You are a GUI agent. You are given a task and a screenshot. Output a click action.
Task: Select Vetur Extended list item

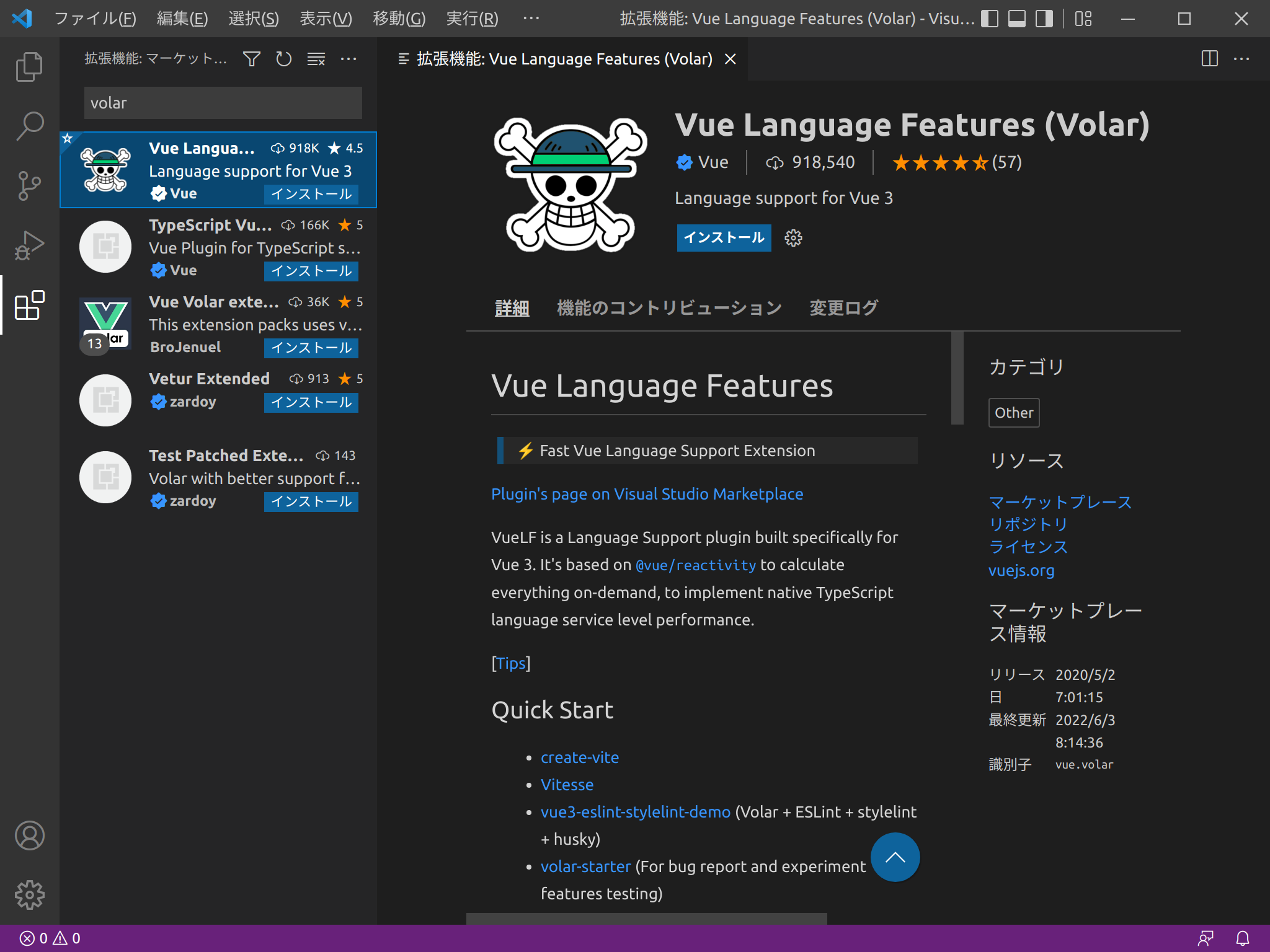click(218, 400)
